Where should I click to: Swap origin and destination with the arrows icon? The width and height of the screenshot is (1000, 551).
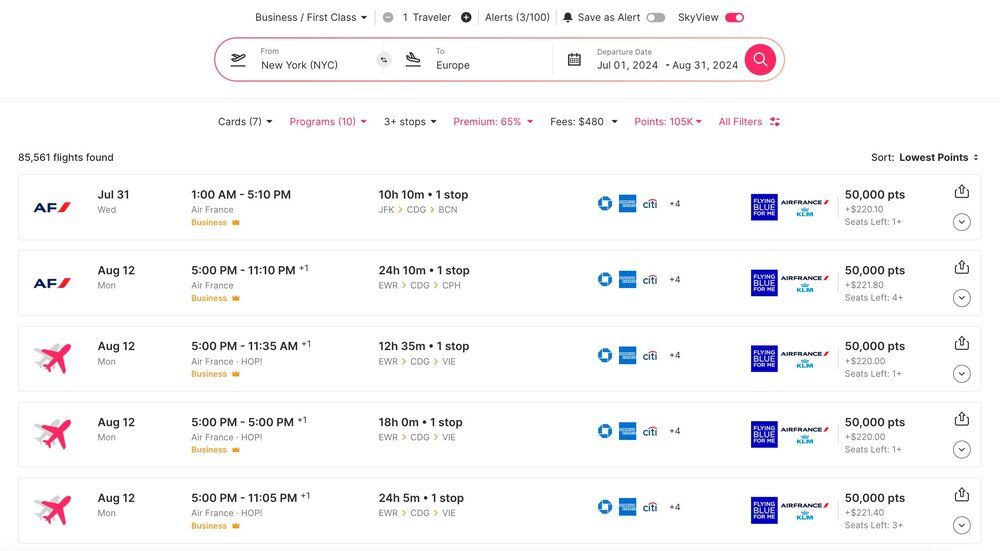[x=383, y=60]
